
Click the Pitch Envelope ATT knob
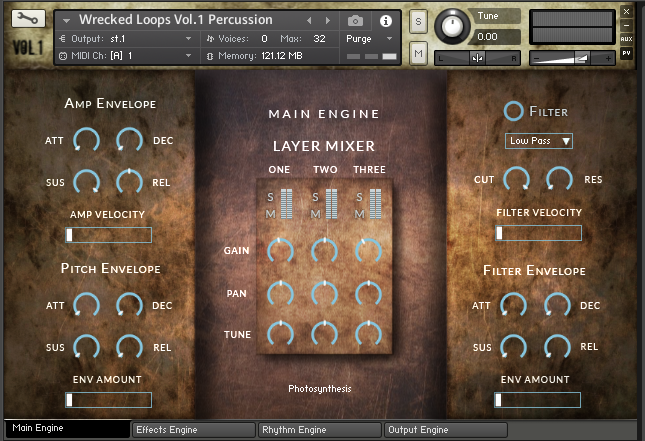[x=86, y=305]
